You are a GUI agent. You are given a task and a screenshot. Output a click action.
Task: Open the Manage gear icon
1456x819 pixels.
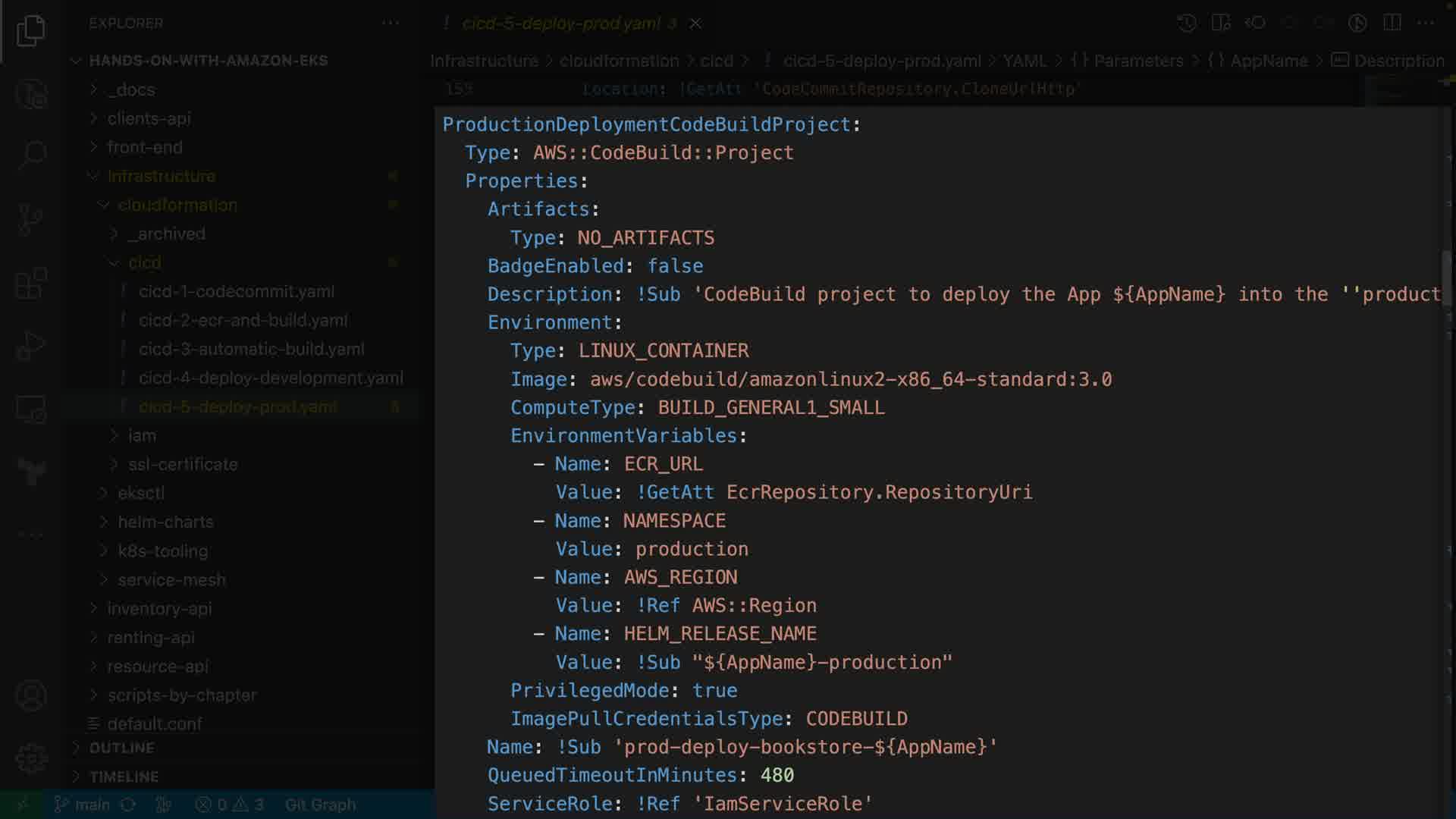pyautogui.click(x=31, y=758)
